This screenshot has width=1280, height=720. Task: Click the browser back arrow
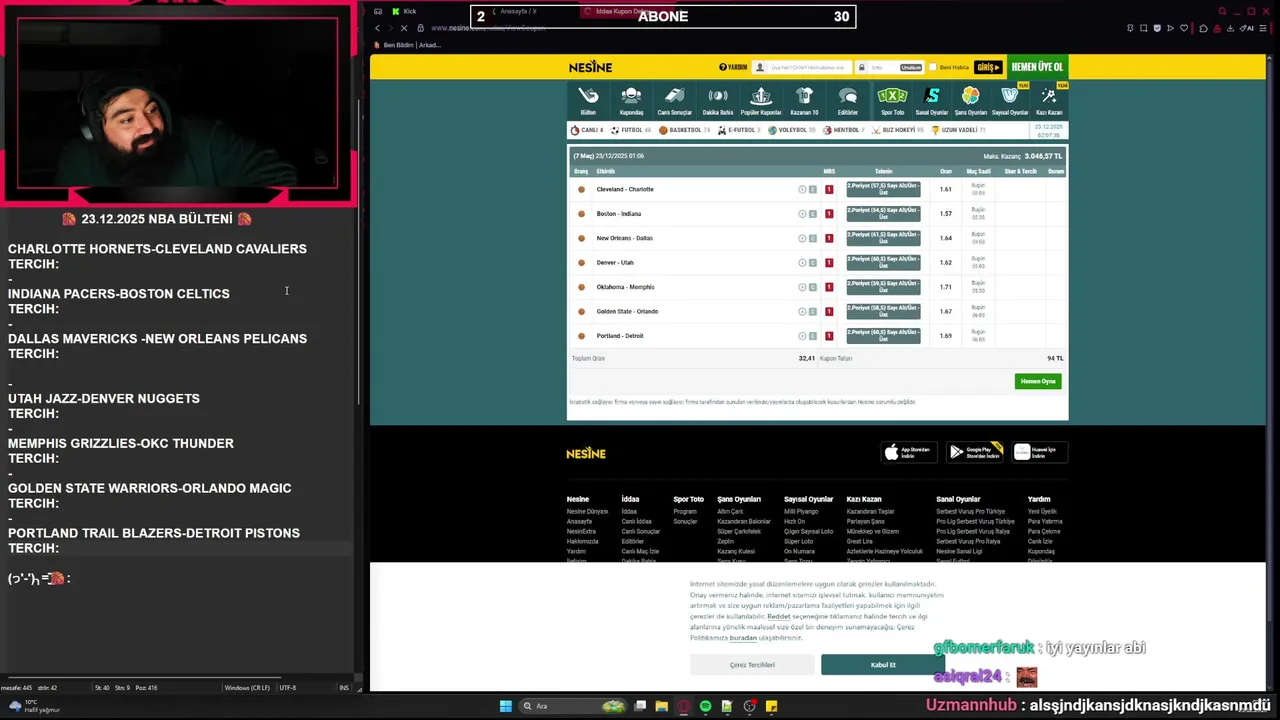377,28
